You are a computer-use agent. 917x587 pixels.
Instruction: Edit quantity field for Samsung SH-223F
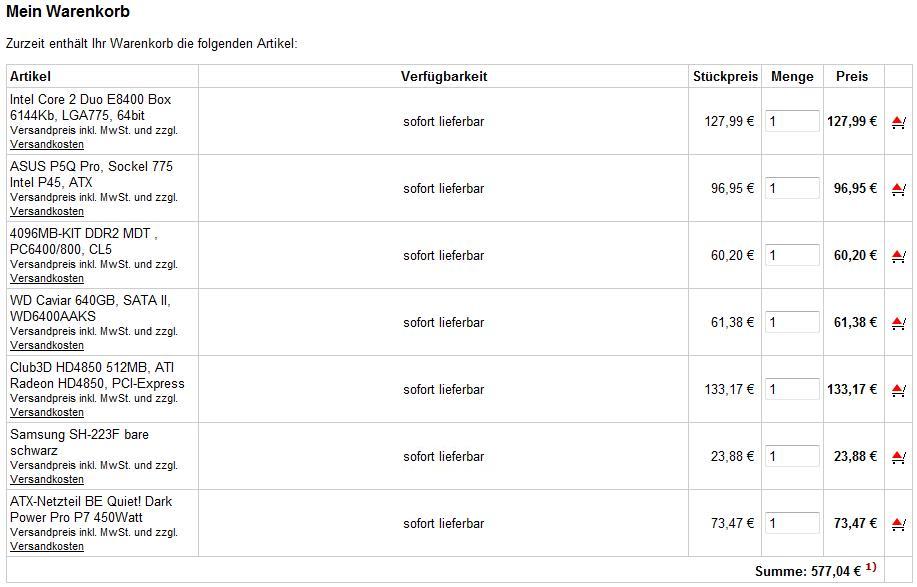(792, 456)
